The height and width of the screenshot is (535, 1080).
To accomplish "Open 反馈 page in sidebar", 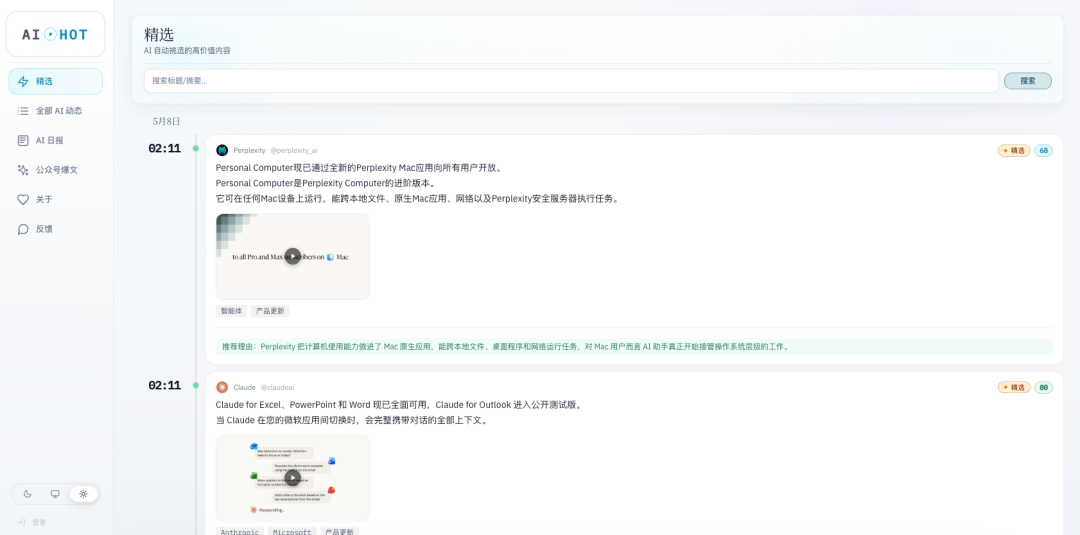I will pos(55,229).
